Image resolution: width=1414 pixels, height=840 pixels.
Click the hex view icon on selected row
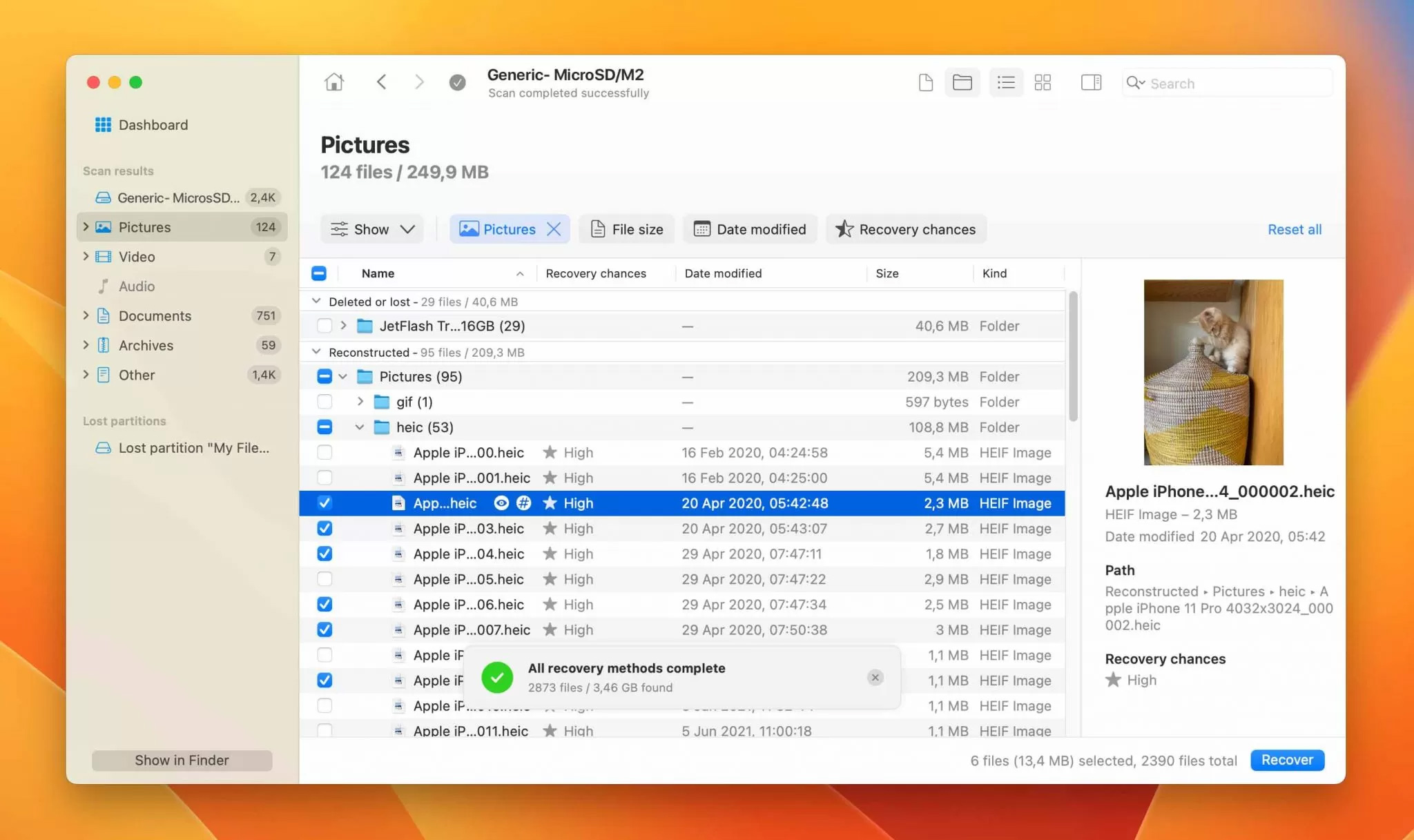(524, 503)
